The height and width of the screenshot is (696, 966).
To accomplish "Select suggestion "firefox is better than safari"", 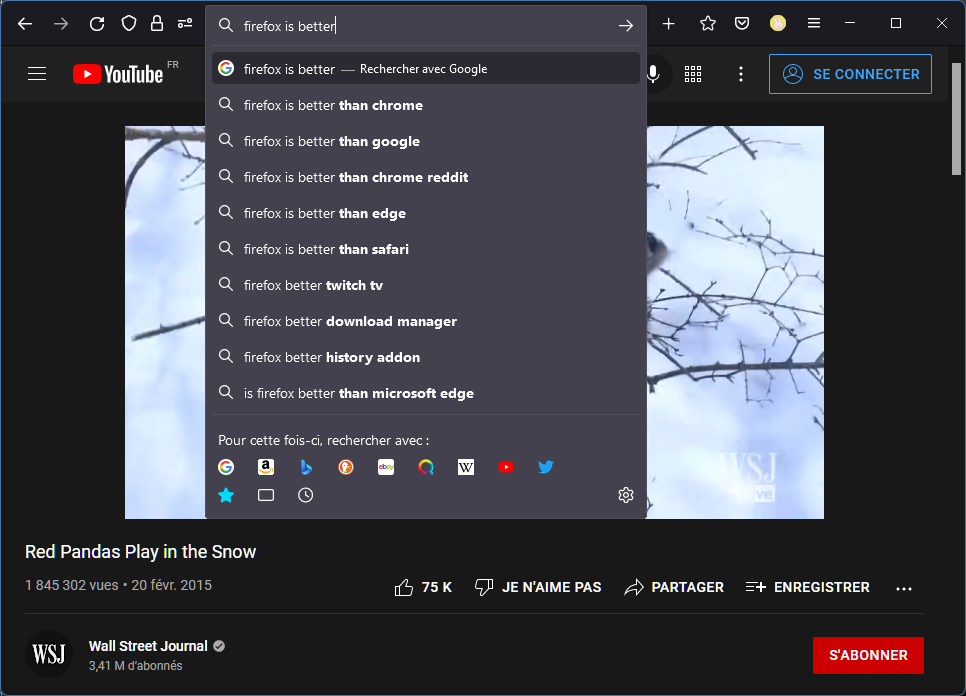I will click(x=326, y=249).
